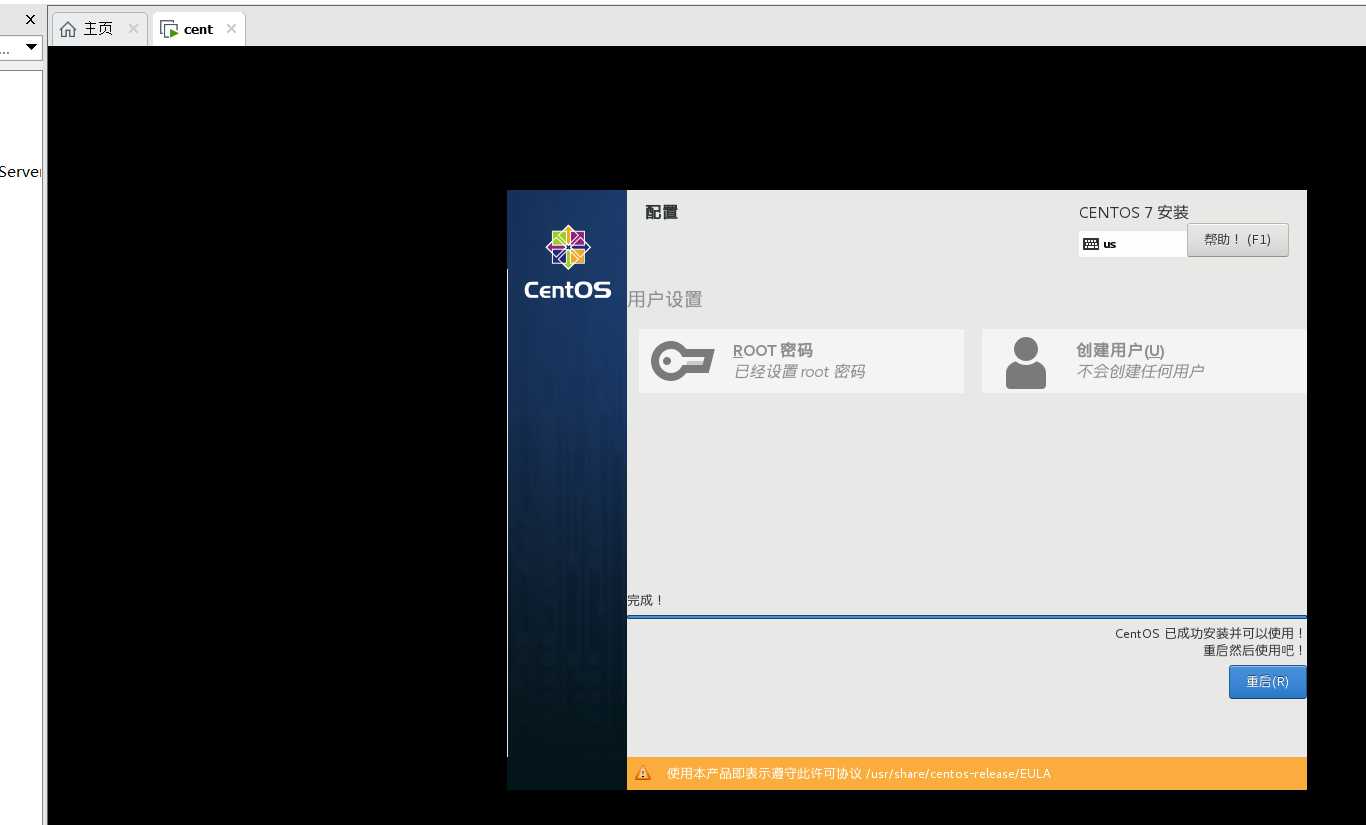Viewport: 1366px width, 825px height.
Task: Select the Server item in library panel
Action: tap(20, 171)
